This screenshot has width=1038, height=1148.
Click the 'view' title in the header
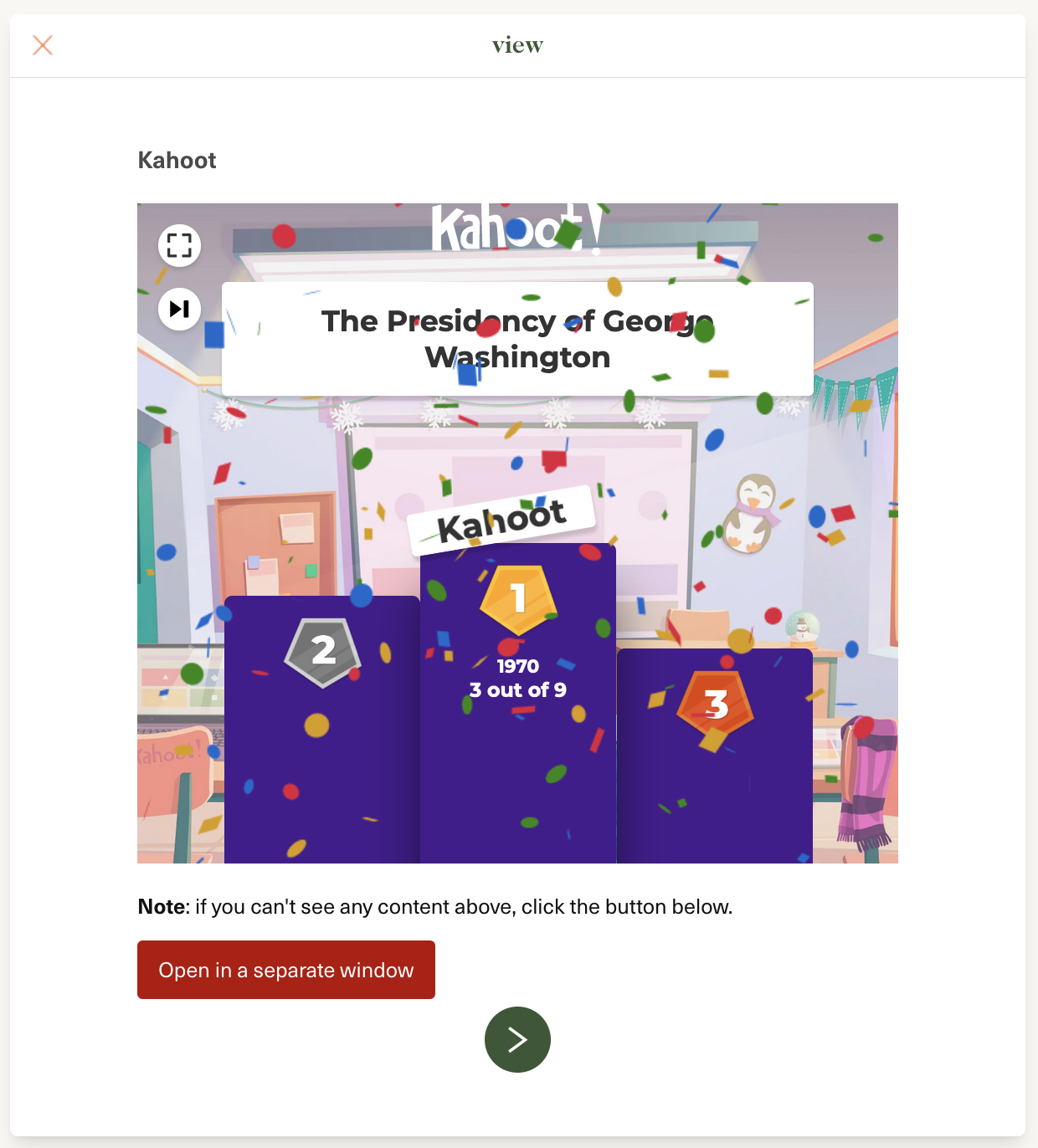[x=517, y=45]
